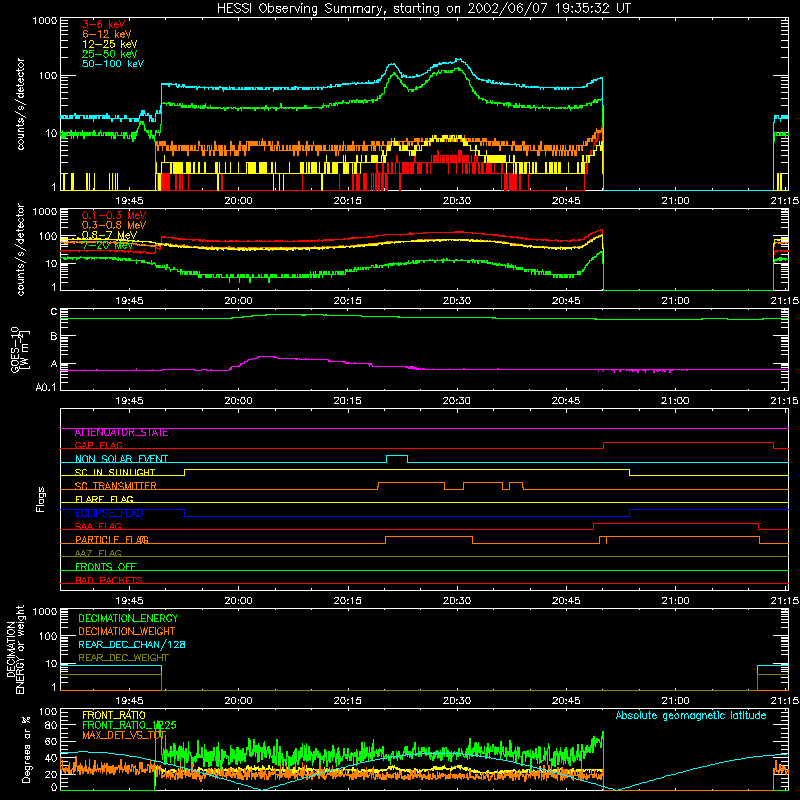The width and height of the screenshot is (800, 800).
Task: Click the FLARE_FLAG label
Action: coord(104,499)
